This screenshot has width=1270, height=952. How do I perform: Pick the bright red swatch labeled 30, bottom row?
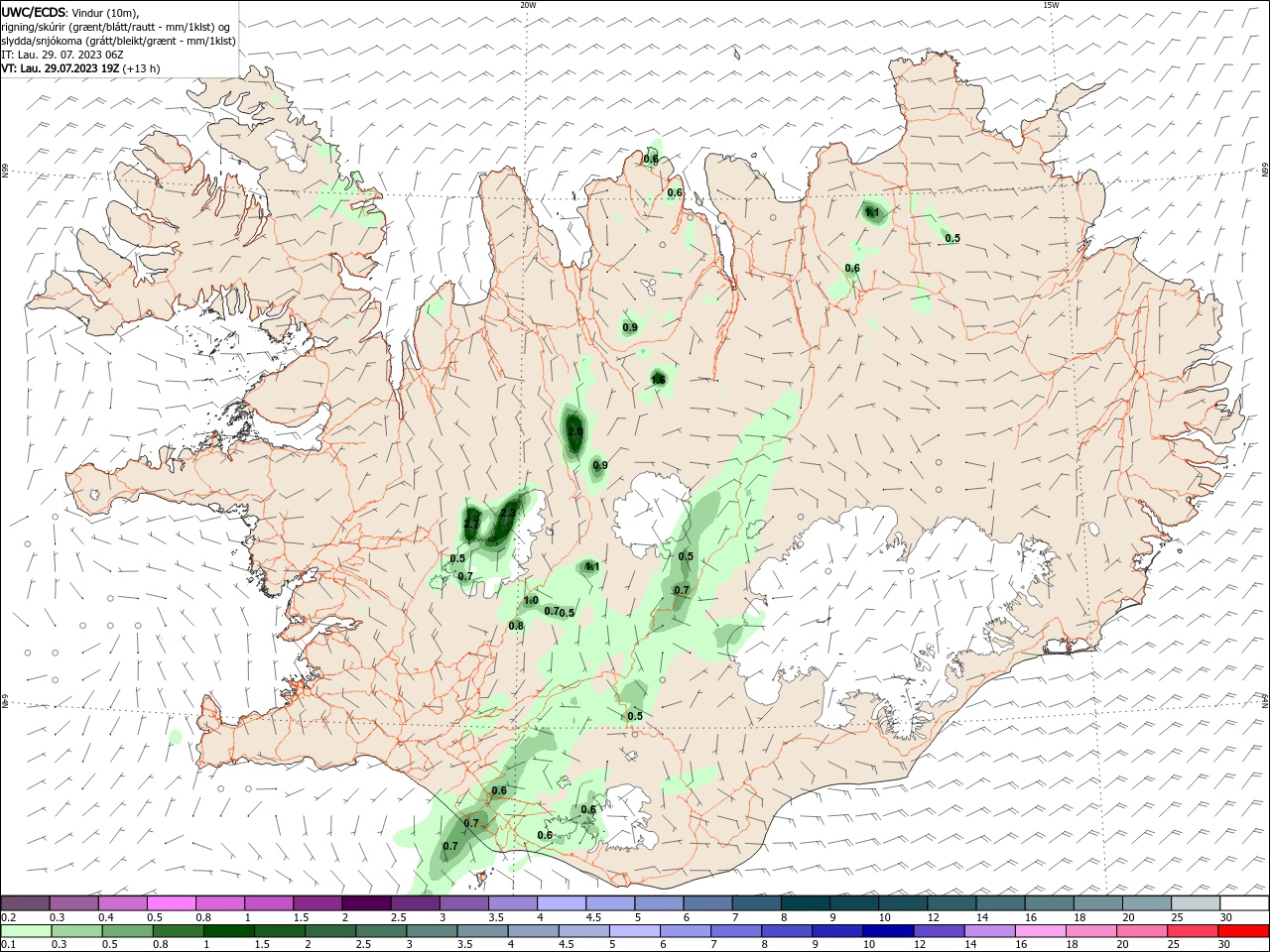[x=1245, y=931]
